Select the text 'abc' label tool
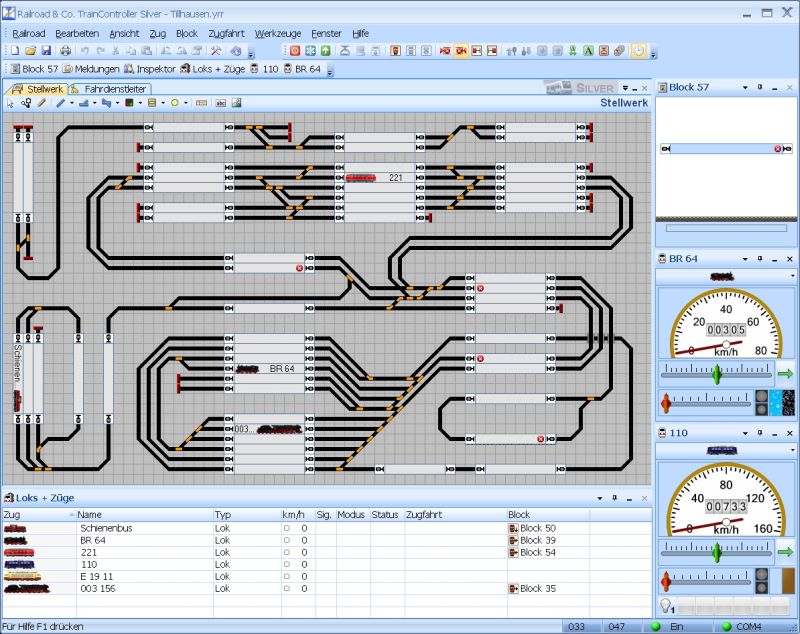 [x=220, y=103]
